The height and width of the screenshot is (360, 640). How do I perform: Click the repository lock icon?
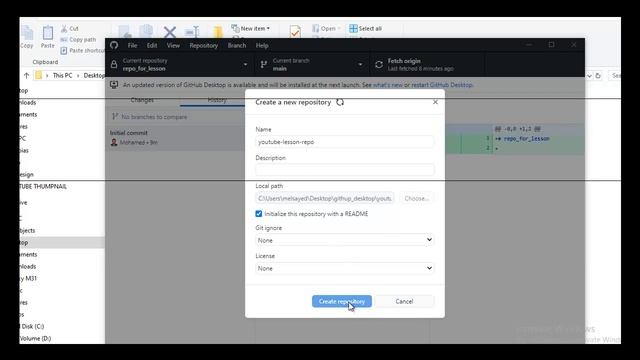pyautogui.click(x=114, y=64)
